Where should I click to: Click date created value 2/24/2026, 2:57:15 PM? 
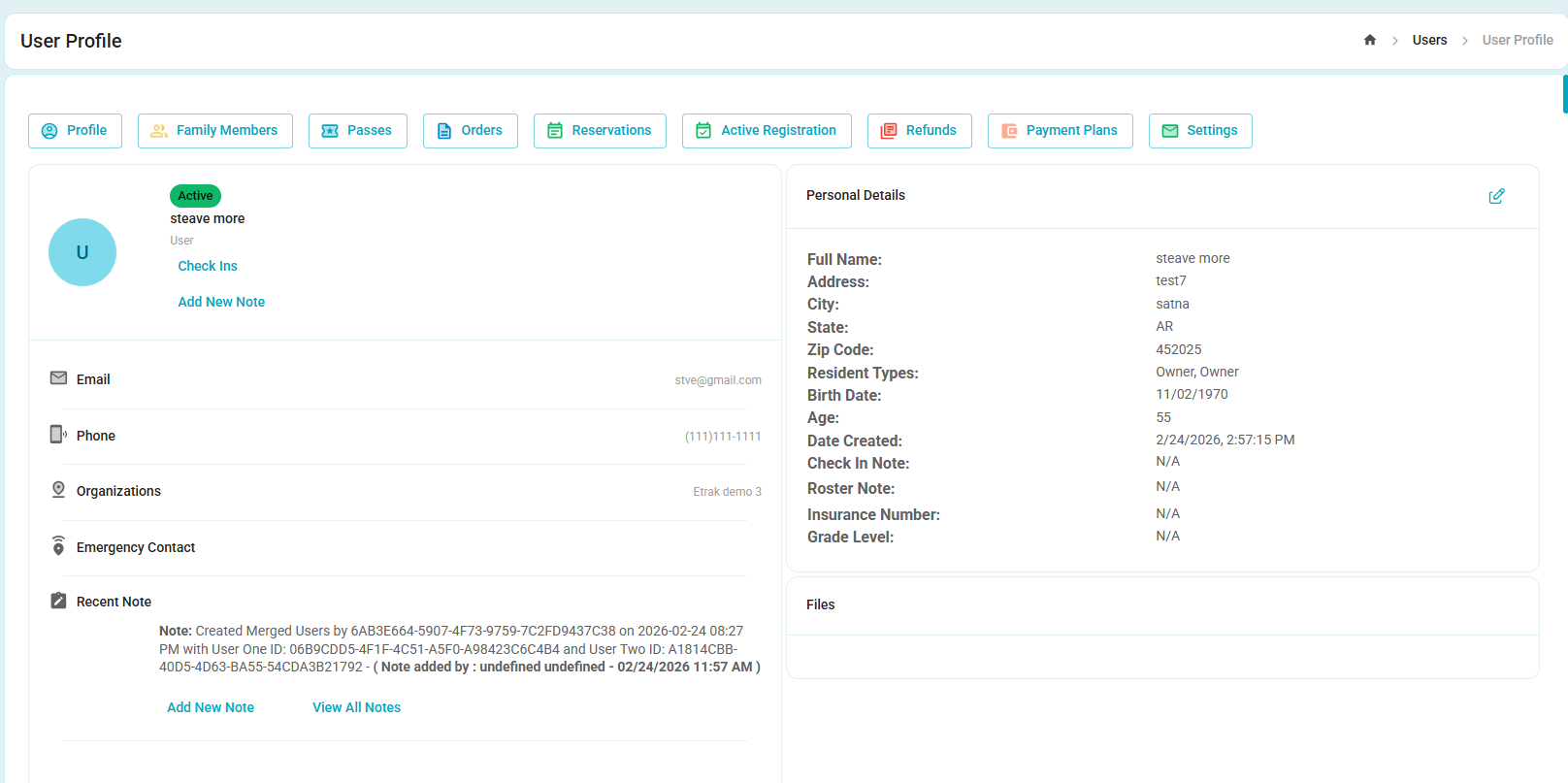pos(1225,440)
